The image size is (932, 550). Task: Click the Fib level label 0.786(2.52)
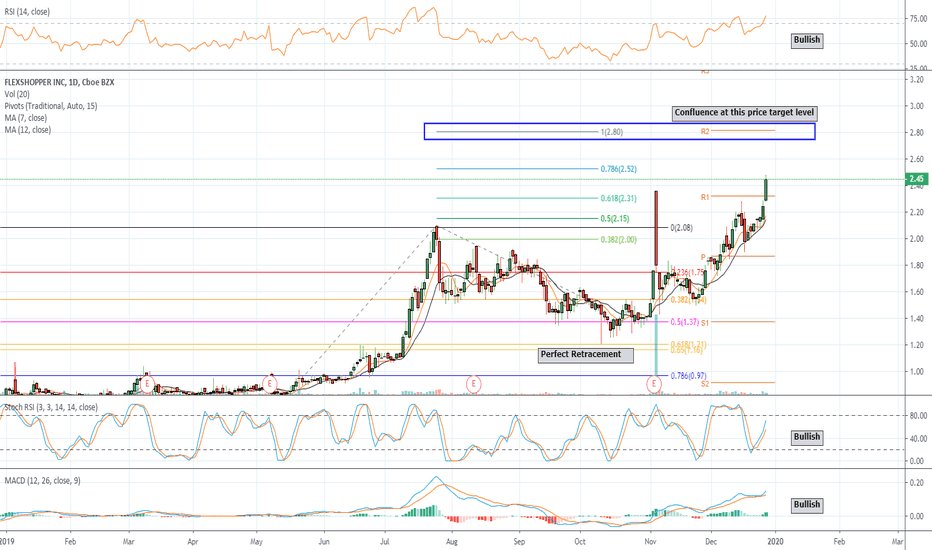tap(618, 169)
